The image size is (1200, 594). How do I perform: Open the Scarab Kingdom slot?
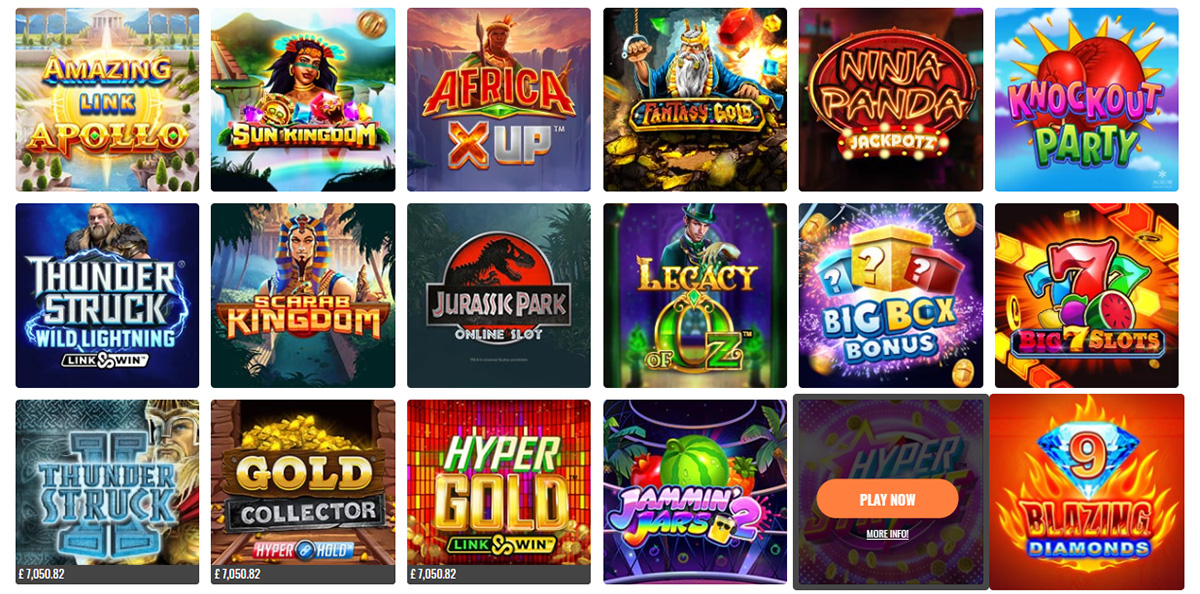303,295
